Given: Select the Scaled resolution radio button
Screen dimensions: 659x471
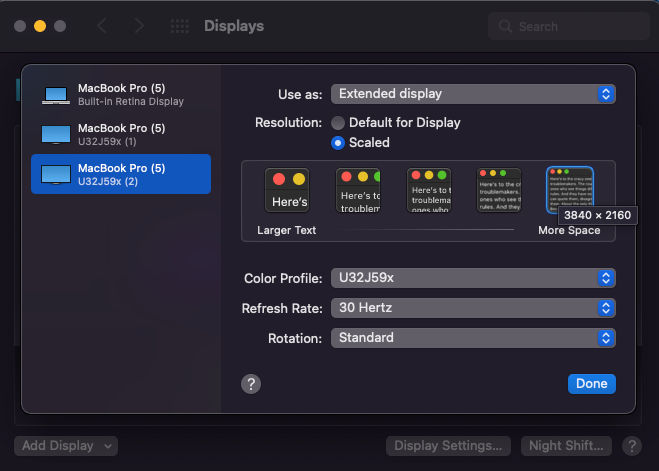Looking at the screenshot, I should (338, 143).
